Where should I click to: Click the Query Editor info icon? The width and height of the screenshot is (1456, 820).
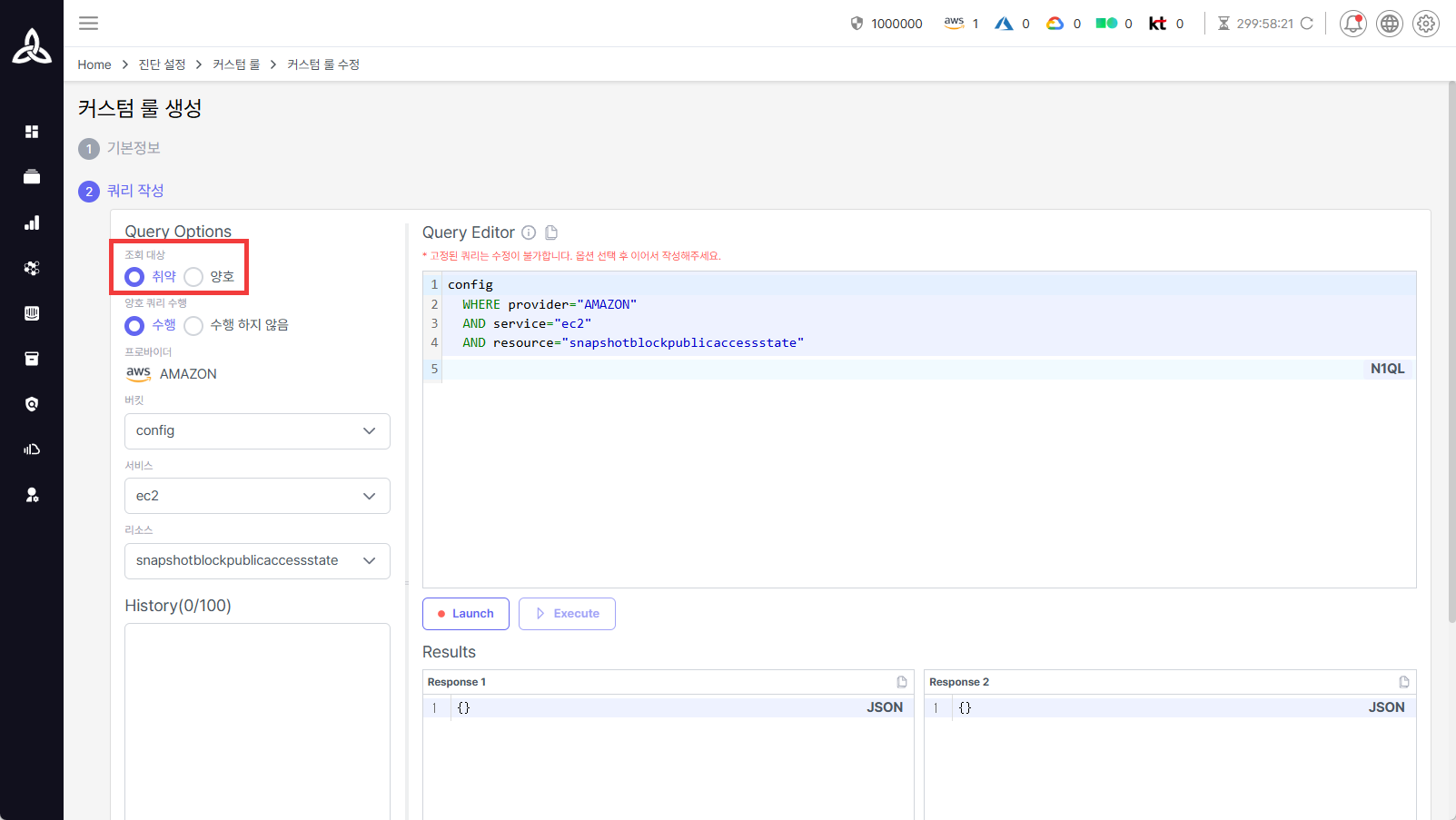coord(529,232)
